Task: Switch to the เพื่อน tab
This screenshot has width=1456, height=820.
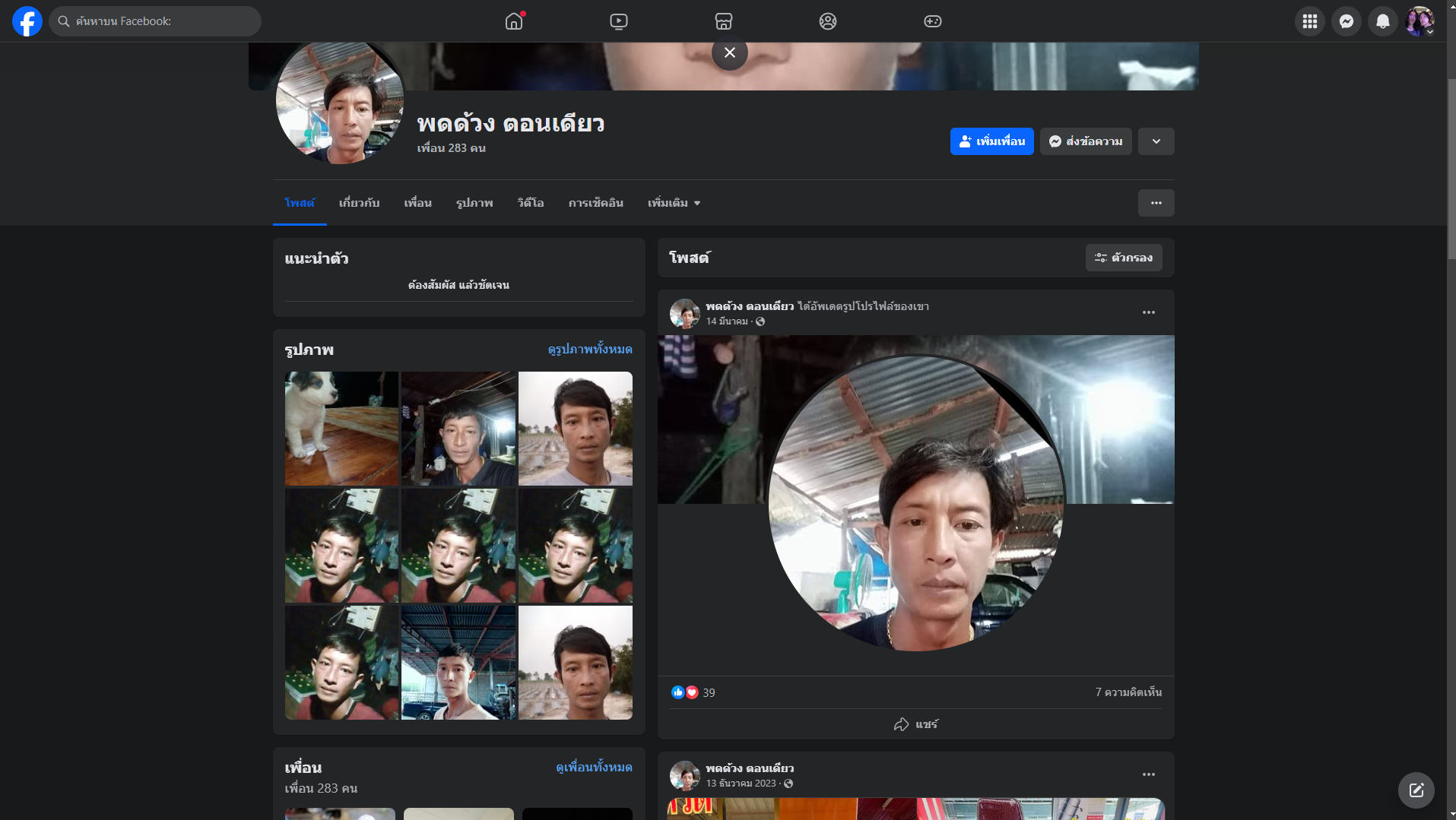Action: click(x=418, y=203)
